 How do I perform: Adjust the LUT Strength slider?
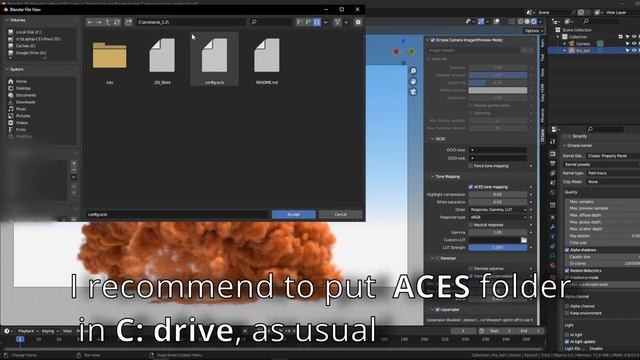(x=498, y=248)
